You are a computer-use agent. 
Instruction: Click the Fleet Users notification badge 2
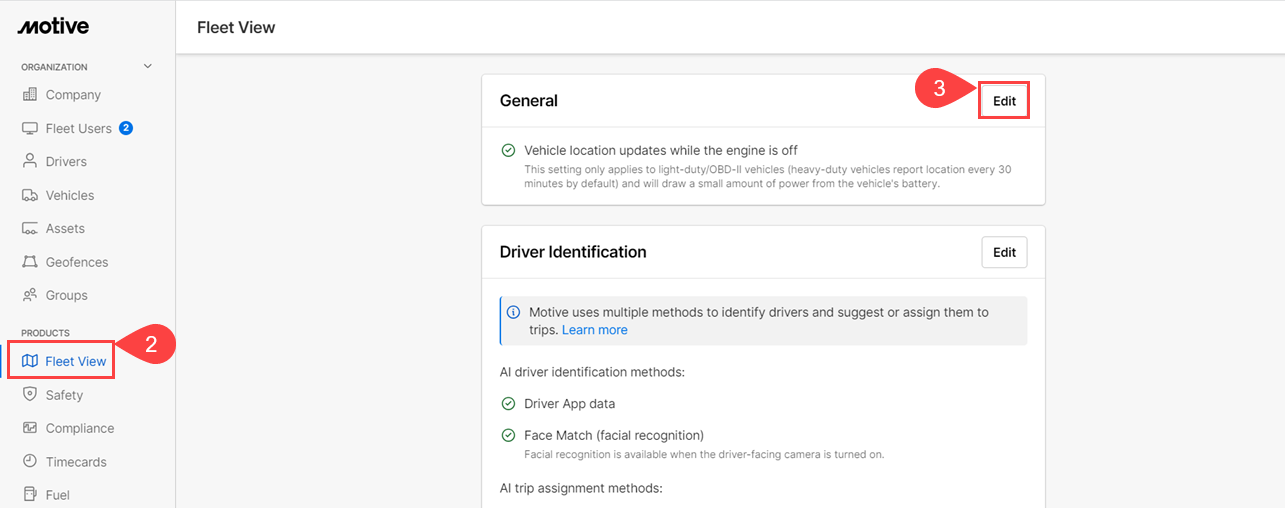pos(126,128)
